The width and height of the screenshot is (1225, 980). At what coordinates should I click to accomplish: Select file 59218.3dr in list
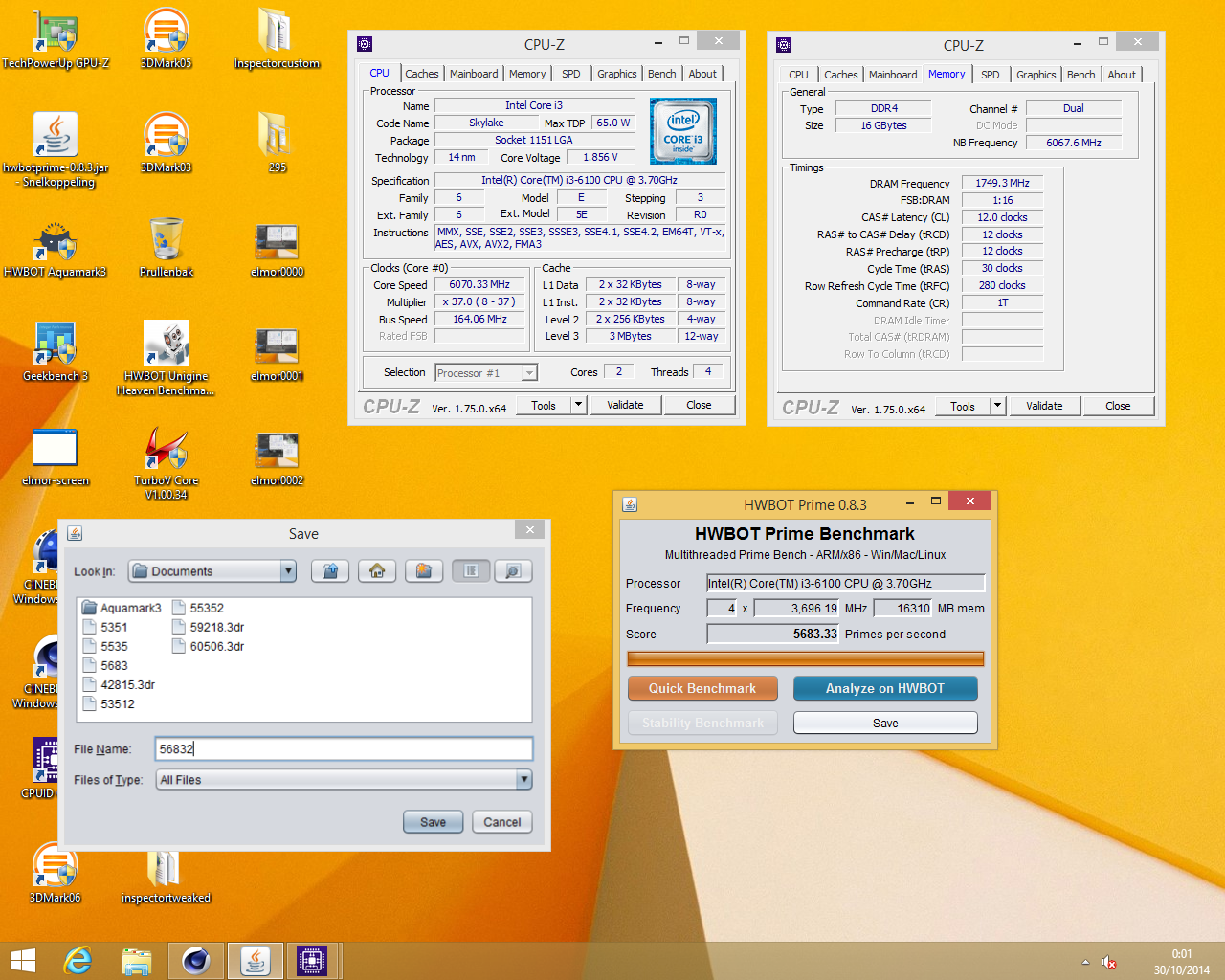tap(209, 627)
